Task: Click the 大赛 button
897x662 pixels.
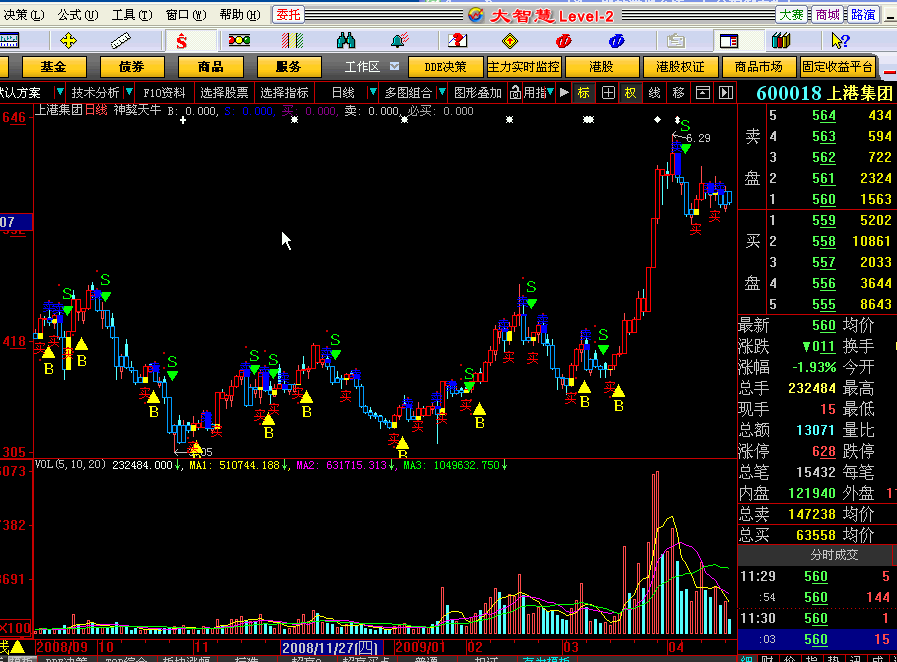Action: coord(792,15)
